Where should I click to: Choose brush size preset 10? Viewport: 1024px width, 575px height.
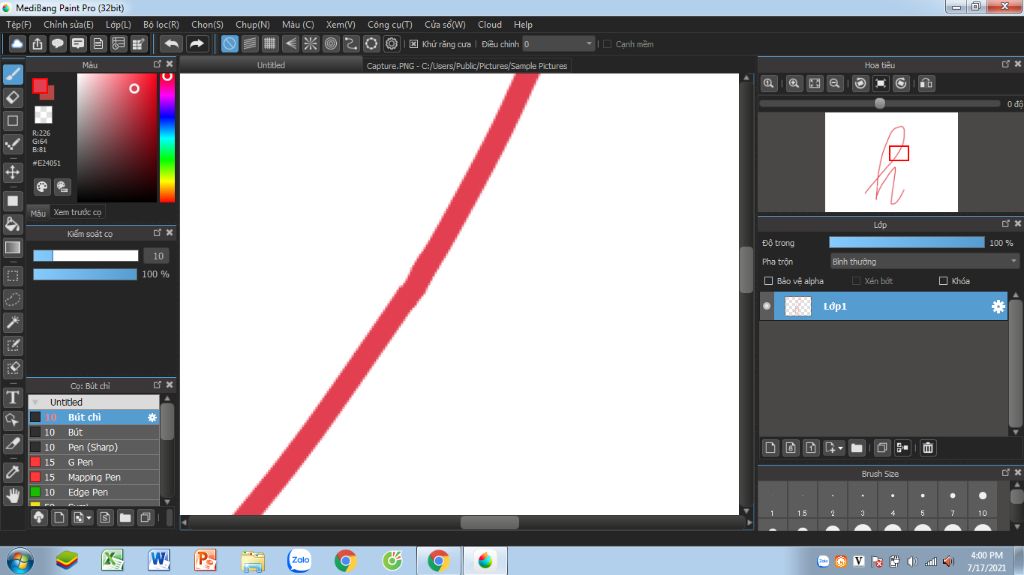point(982,501)
